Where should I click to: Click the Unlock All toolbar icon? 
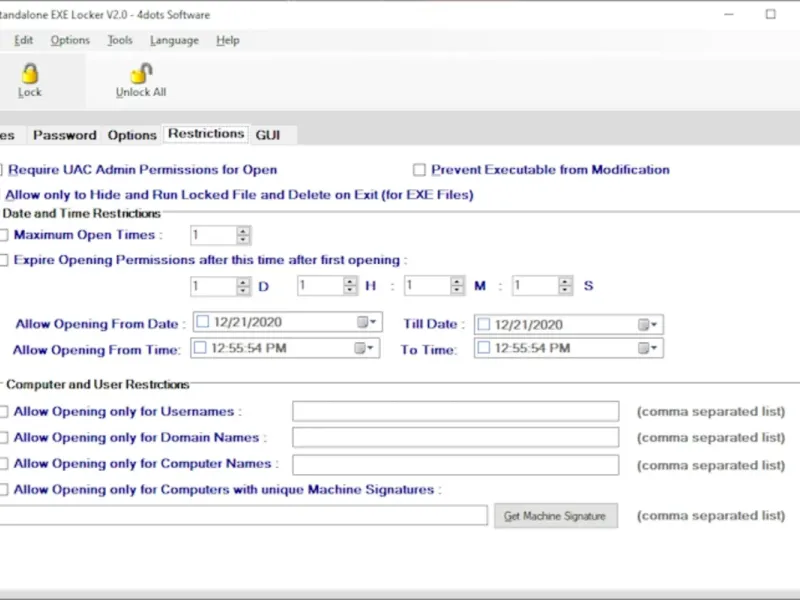coord(141,75)
